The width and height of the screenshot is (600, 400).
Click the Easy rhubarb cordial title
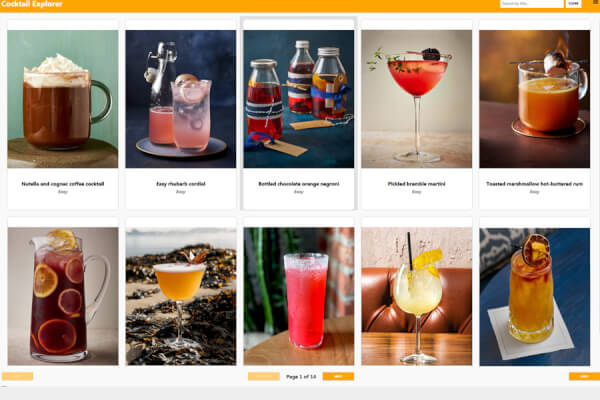click(181, 184)
